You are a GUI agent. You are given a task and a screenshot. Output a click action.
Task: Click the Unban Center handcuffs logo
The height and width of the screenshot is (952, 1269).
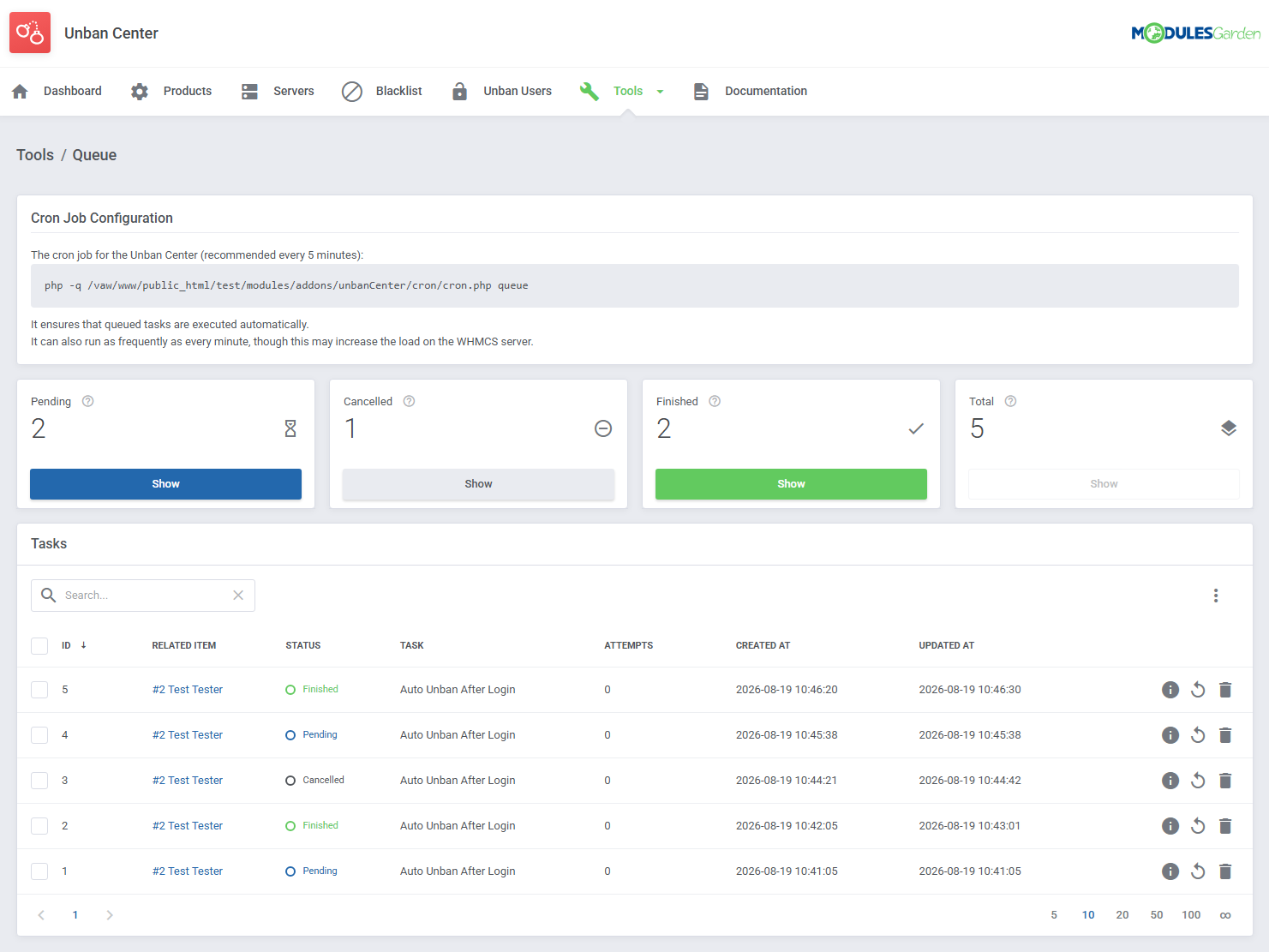coord(30,33)
